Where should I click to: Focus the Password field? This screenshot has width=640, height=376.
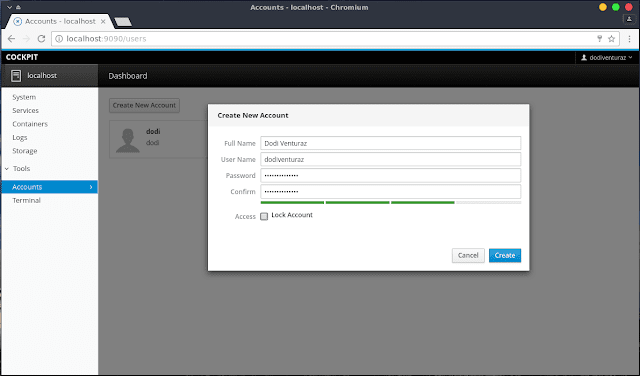pyautogui.click(x=391, y=176)
